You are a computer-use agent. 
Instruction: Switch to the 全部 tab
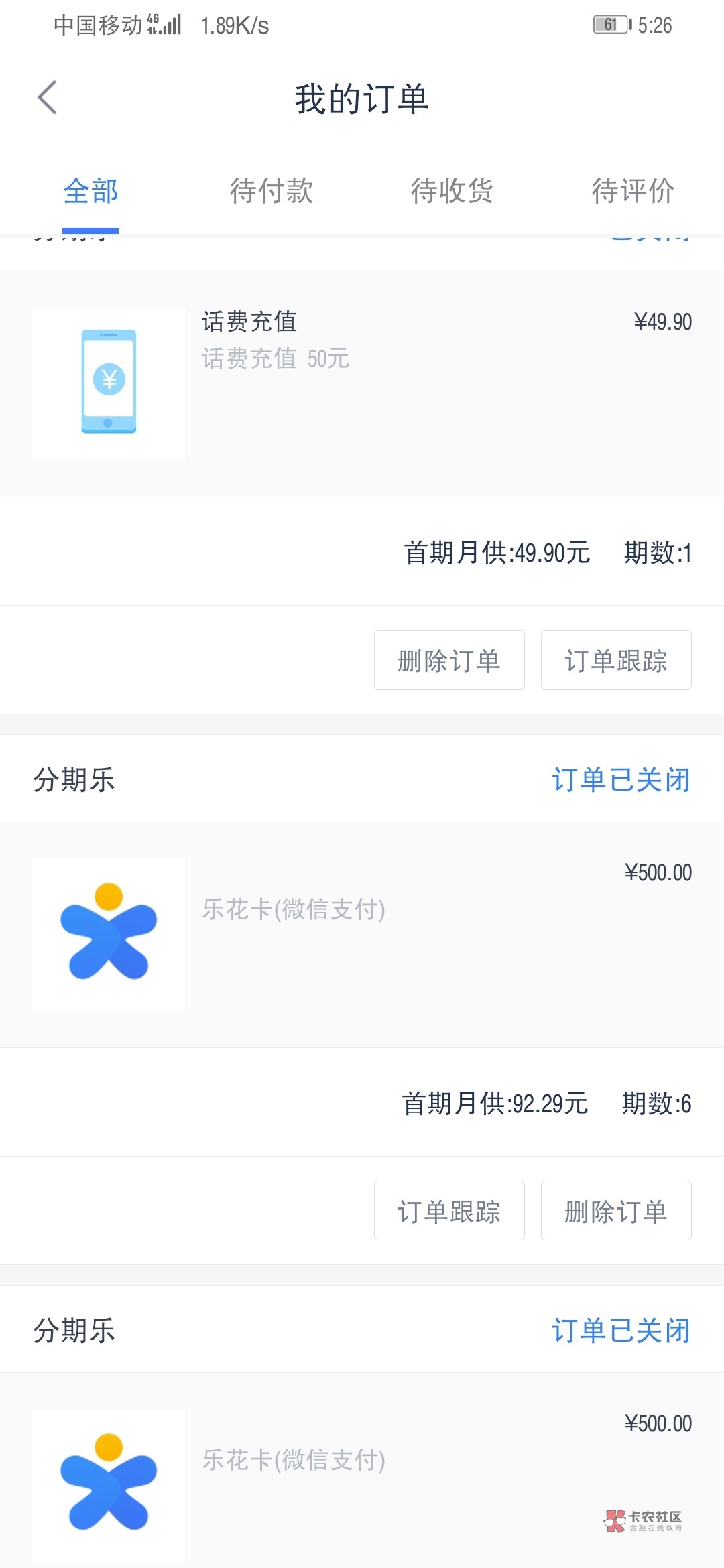click(90, 192)
